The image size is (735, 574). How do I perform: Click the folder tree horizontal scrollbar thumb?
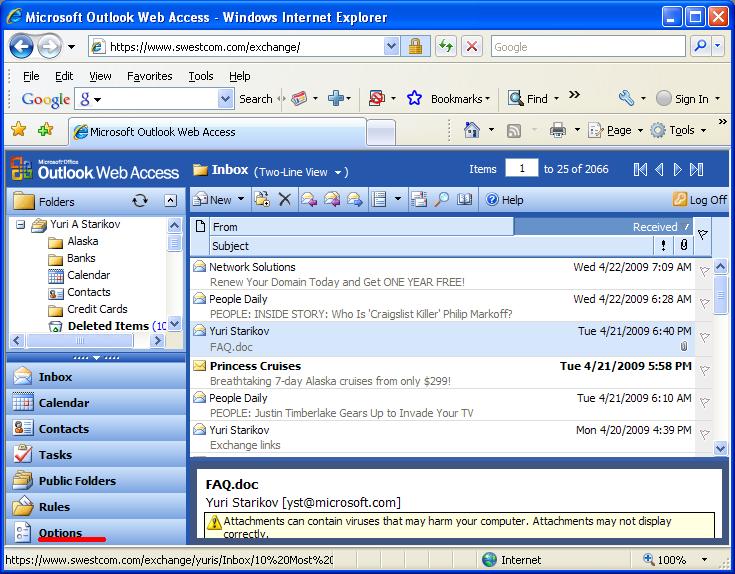tap(80, 341)
